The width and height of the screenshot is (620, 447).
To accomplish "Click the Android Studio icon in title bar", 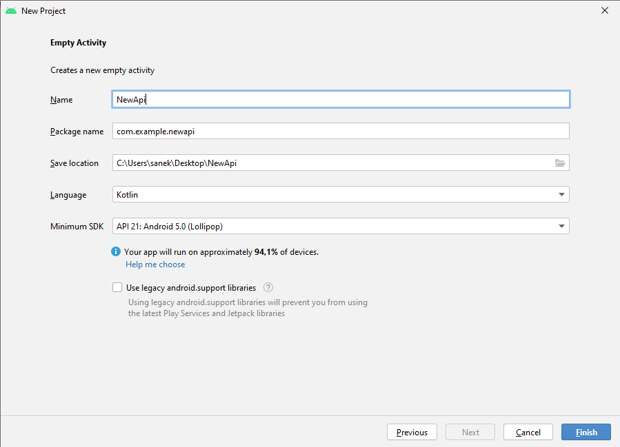I will point(10,10).
